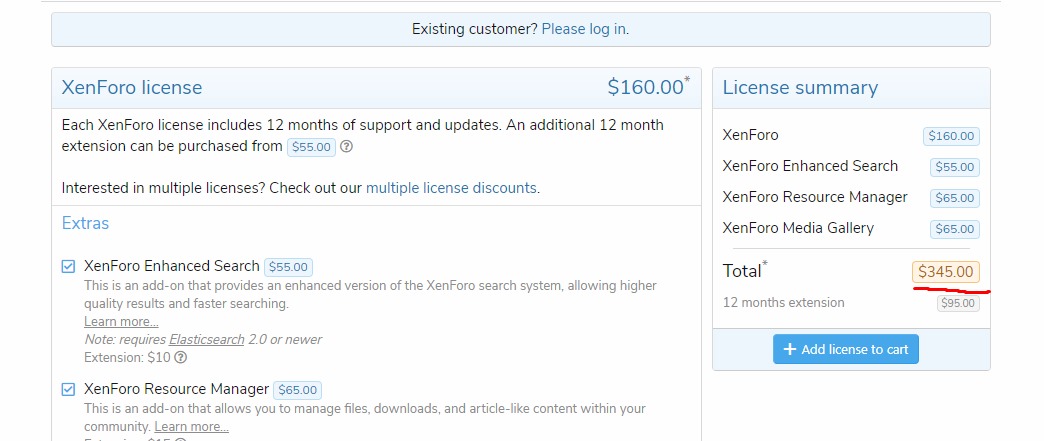Follow the multiple license discounts link

(451, 188)
